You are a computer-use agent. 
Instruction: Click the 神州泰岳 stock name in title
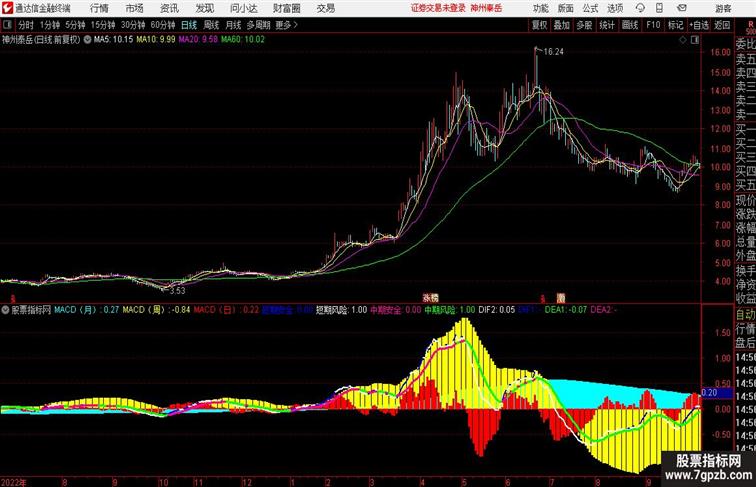486,8
